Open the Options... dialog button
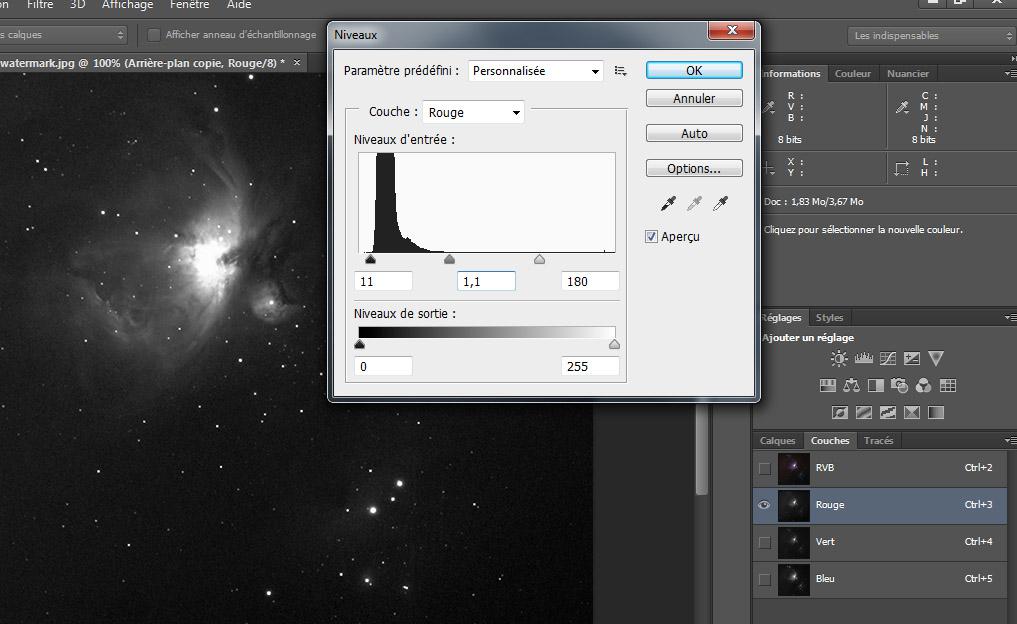The height and width of the screenshot is (624, 1017). tap(694, 169)
